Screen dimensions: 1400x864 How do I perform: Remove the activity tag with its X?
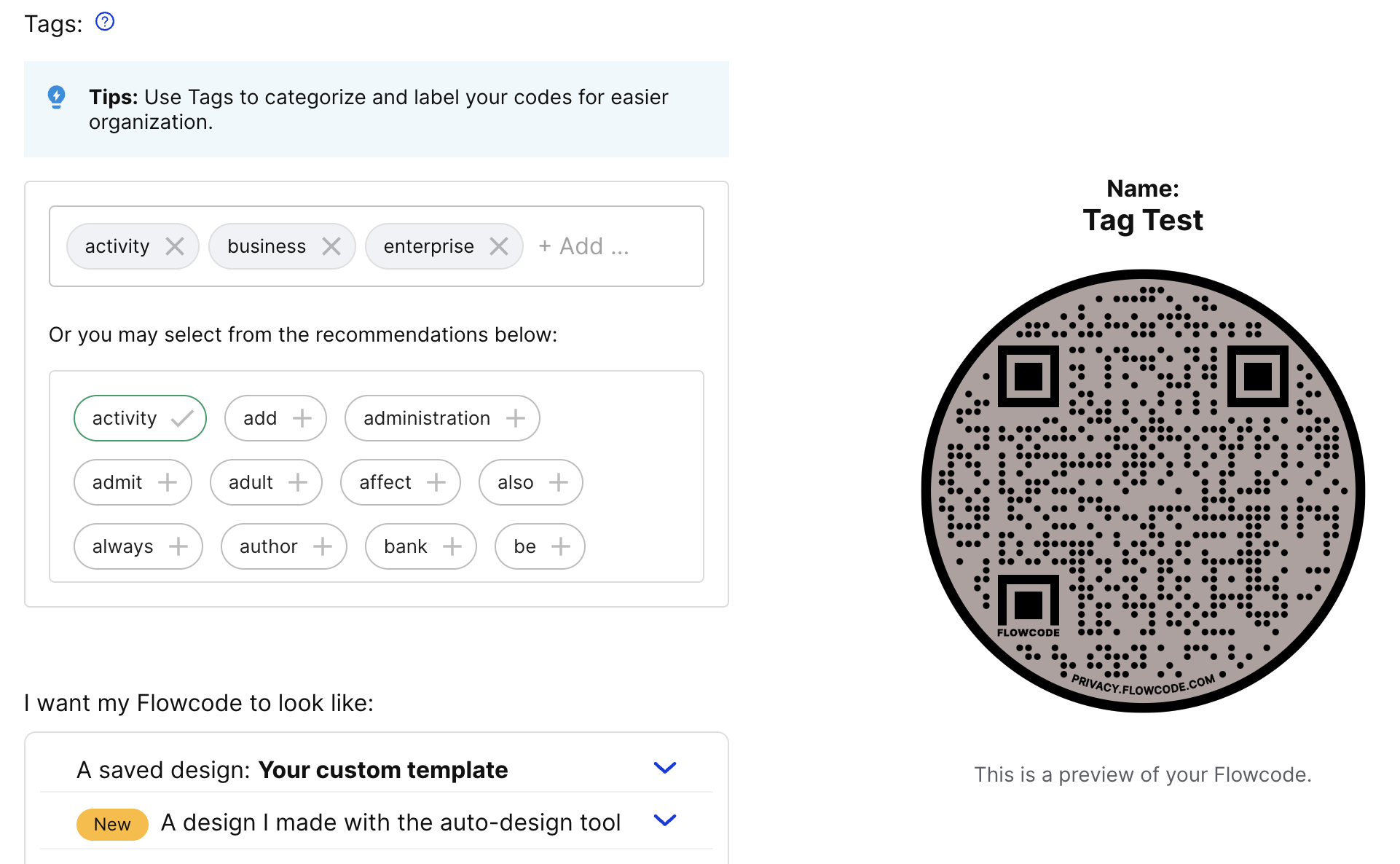175,246
